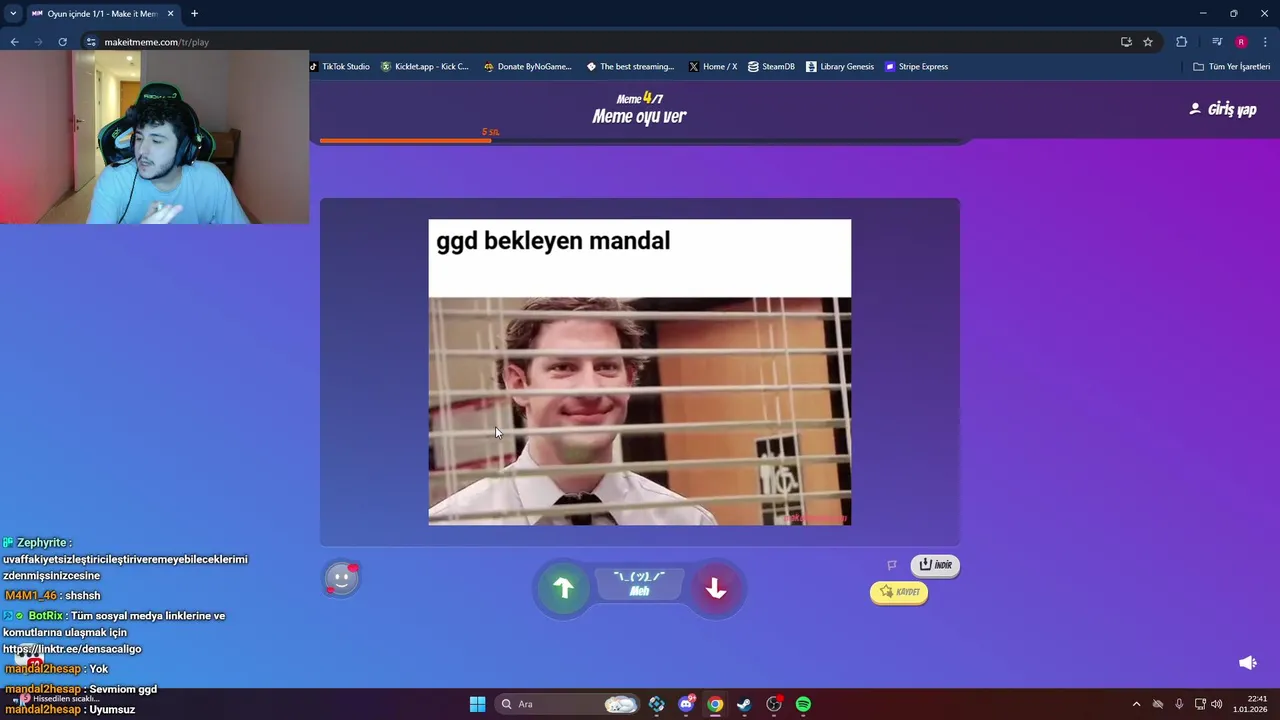Viewport: 1280px width, 720px height.
Task: Open the taskbar app left of Discord
Action: point(656,704)
